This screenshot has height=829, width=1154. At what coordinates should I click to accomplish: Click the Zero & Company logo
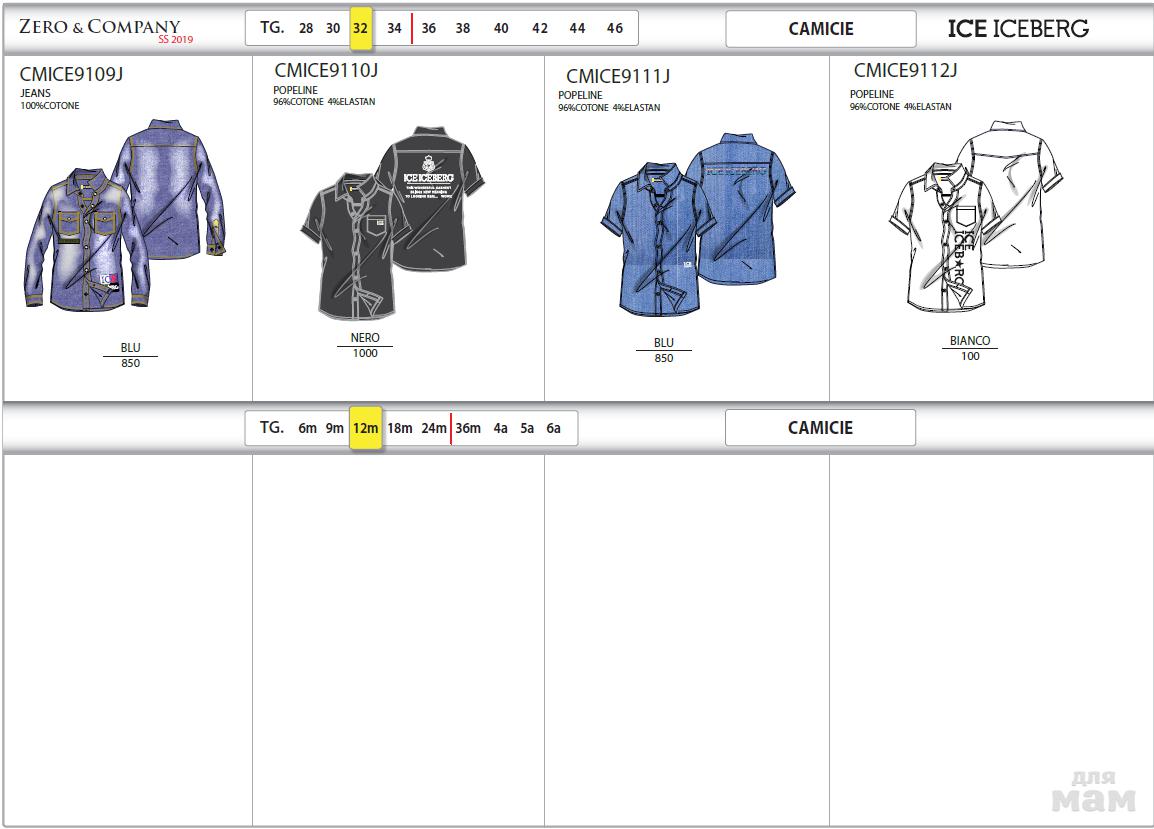pos(105,29)
